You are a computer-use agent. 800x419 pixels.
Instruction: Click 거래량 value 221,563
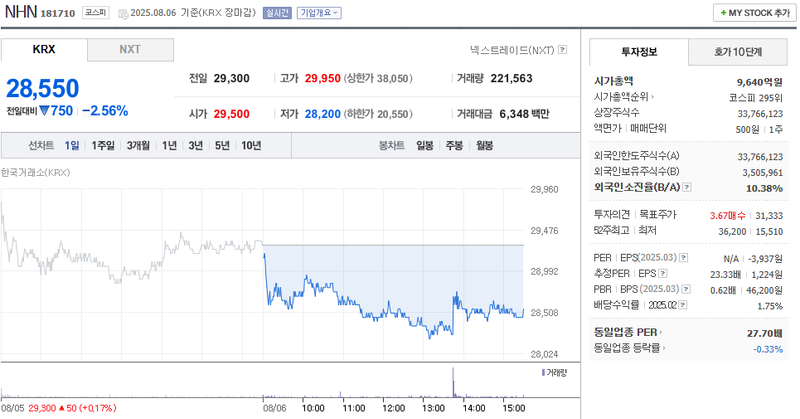coord(511,79)
